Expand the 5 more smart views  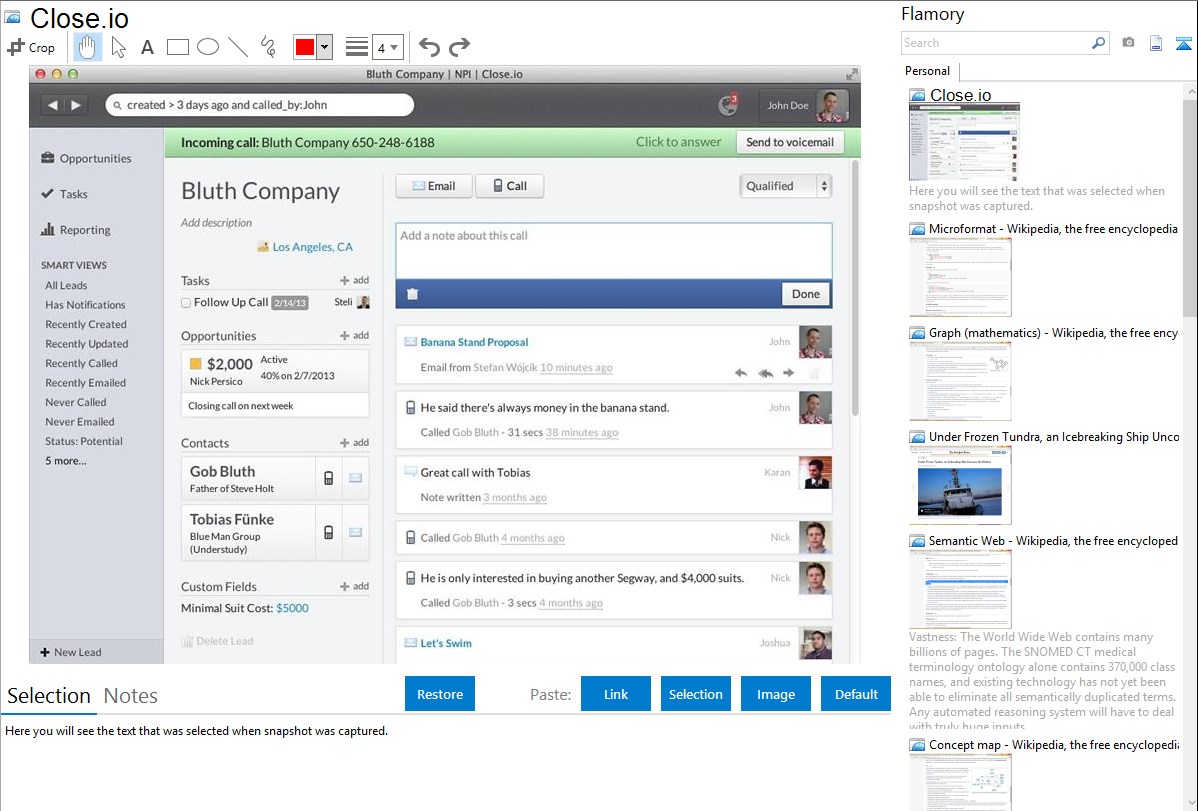[x=66, y=460]
